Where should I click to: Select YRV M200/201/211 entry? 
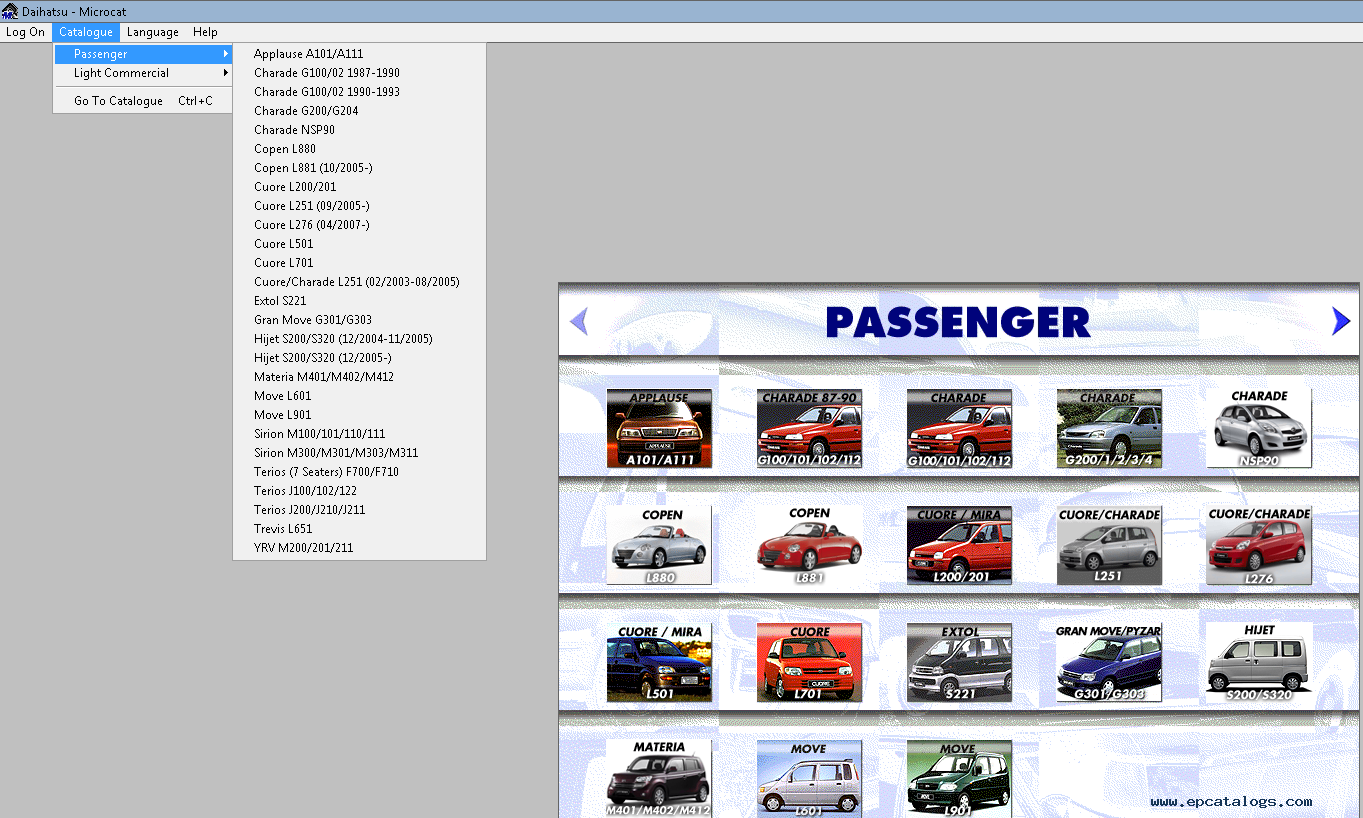pos(359,548)
